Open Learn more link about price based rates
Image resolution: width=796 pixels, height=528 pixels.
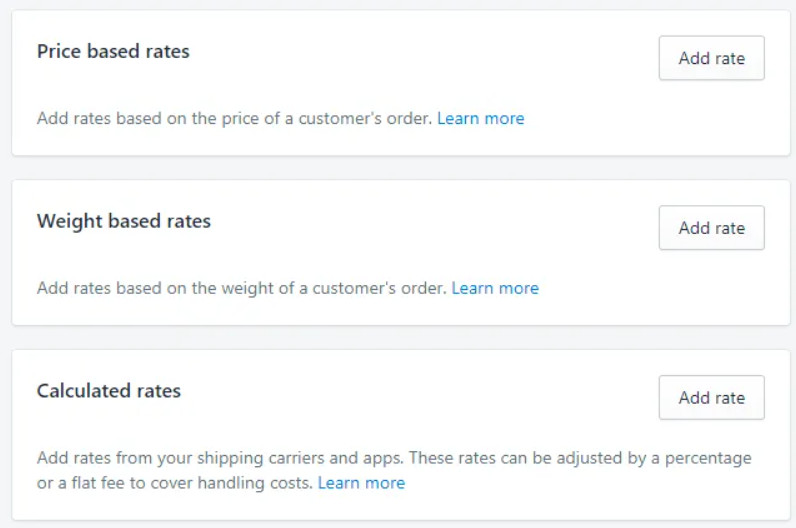(x=480, y=118)
